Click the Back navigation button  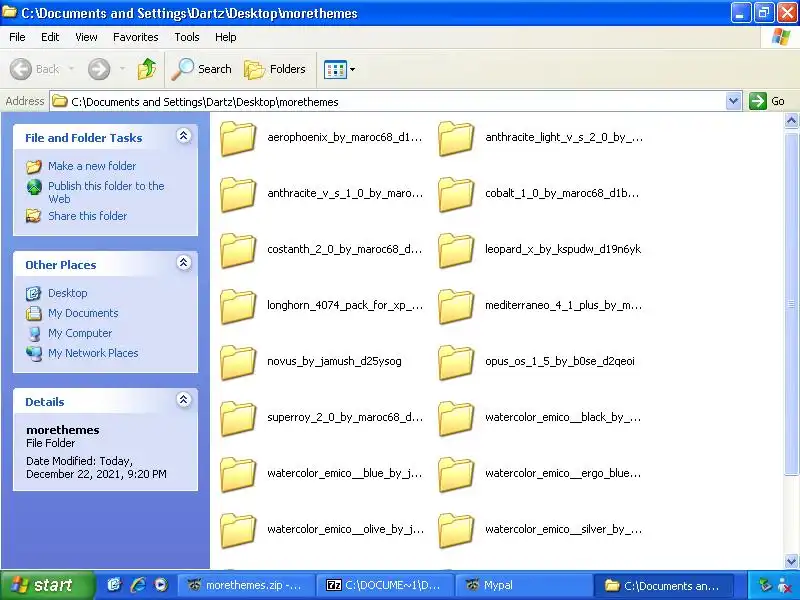pos(35,69)
